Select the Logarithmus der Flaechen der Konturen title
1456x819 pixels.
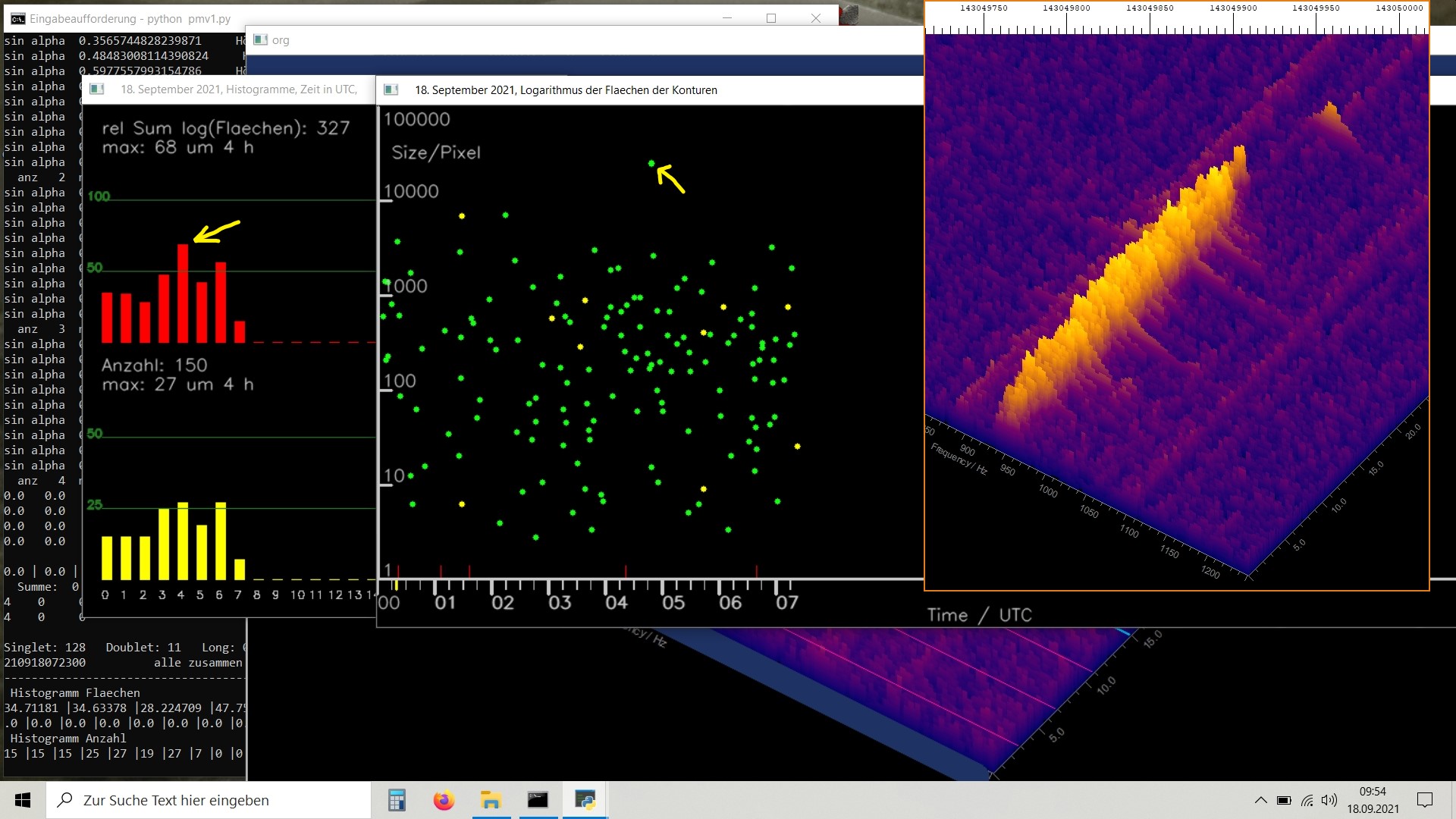click(x=566, y=90)
